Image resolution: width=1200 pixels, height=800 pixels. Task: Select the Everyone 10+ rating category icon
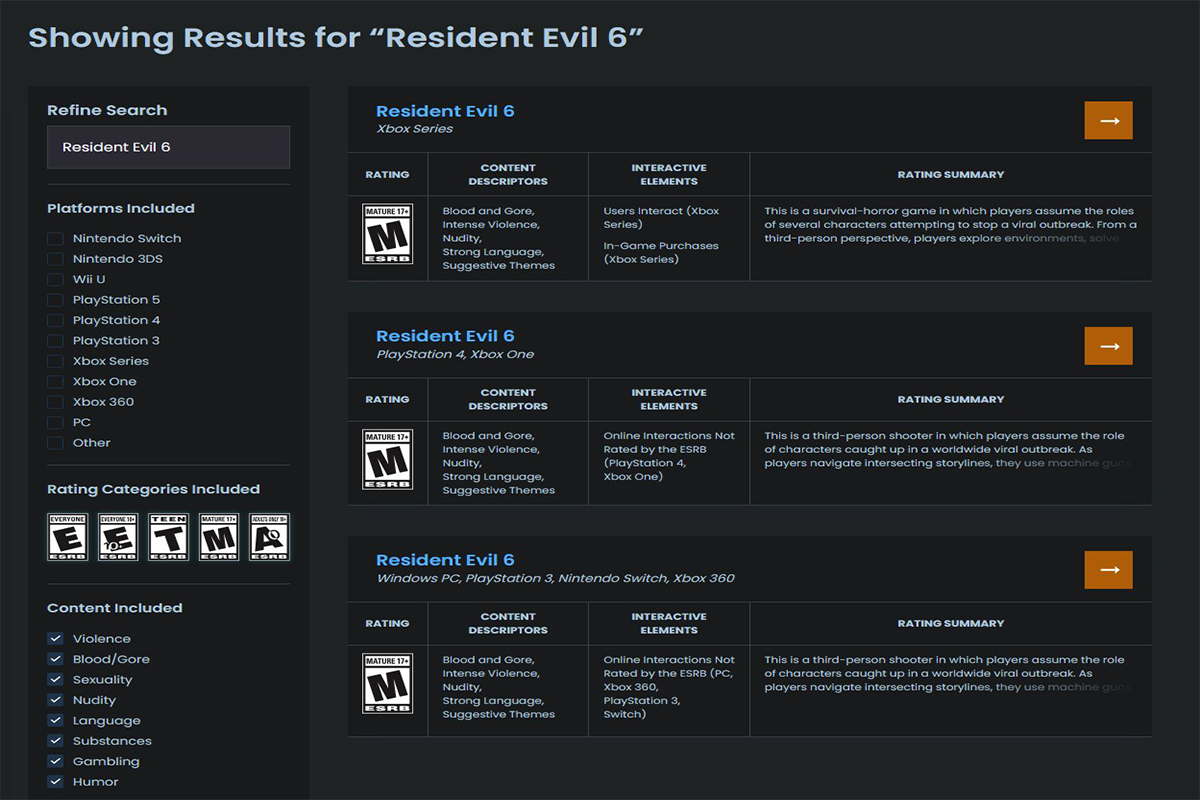(118, 537)
